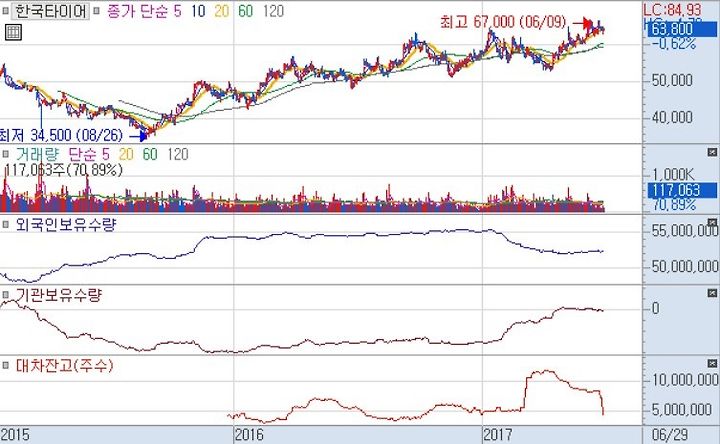The image size is (720, 444).
Task: Select the volume 120-day average label
Action: [x=178, y=154]
